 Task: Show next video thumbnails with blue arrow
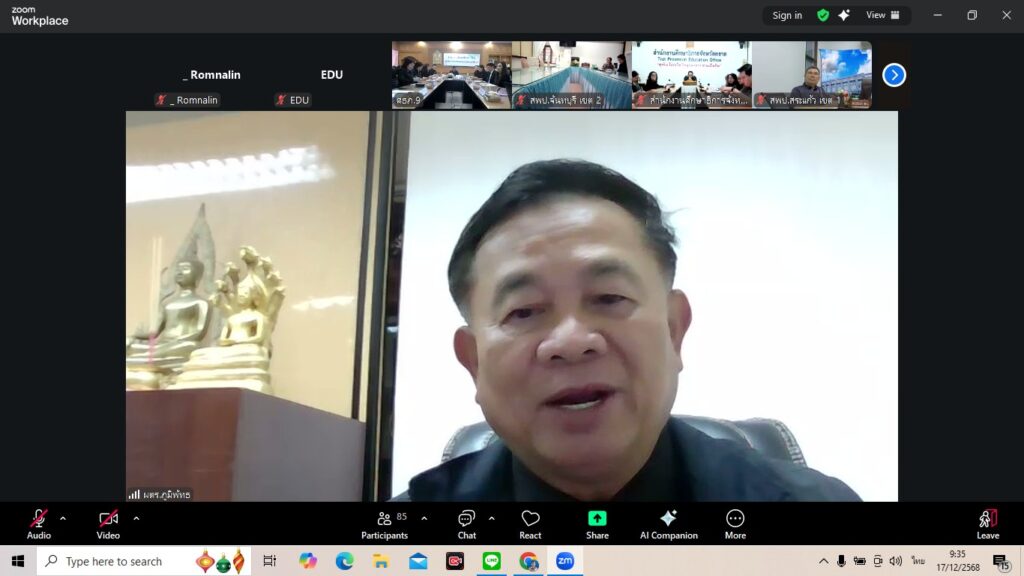(x=894, y=75)
